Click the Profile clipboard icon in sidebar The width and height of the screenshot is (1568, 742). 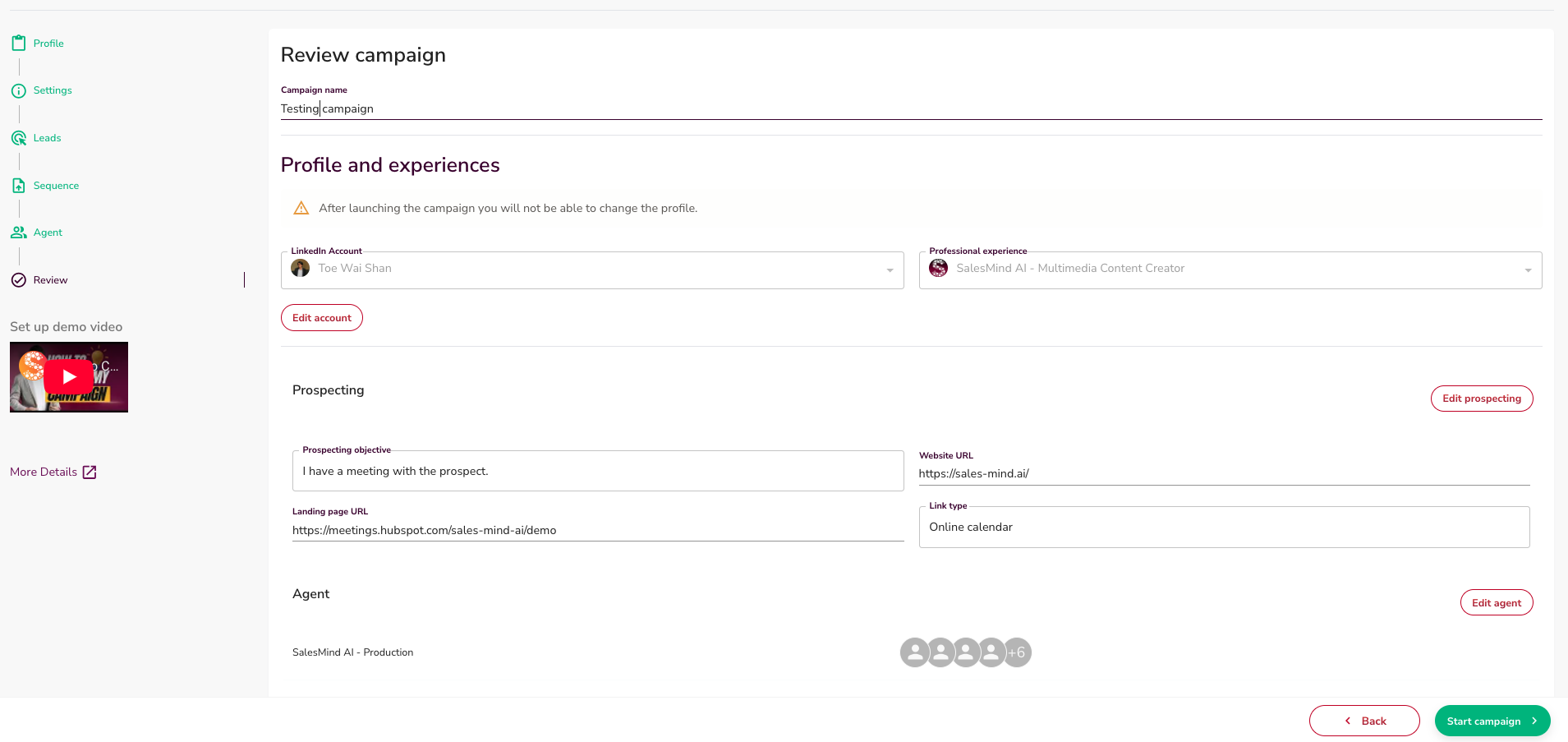tap(18, 44)
